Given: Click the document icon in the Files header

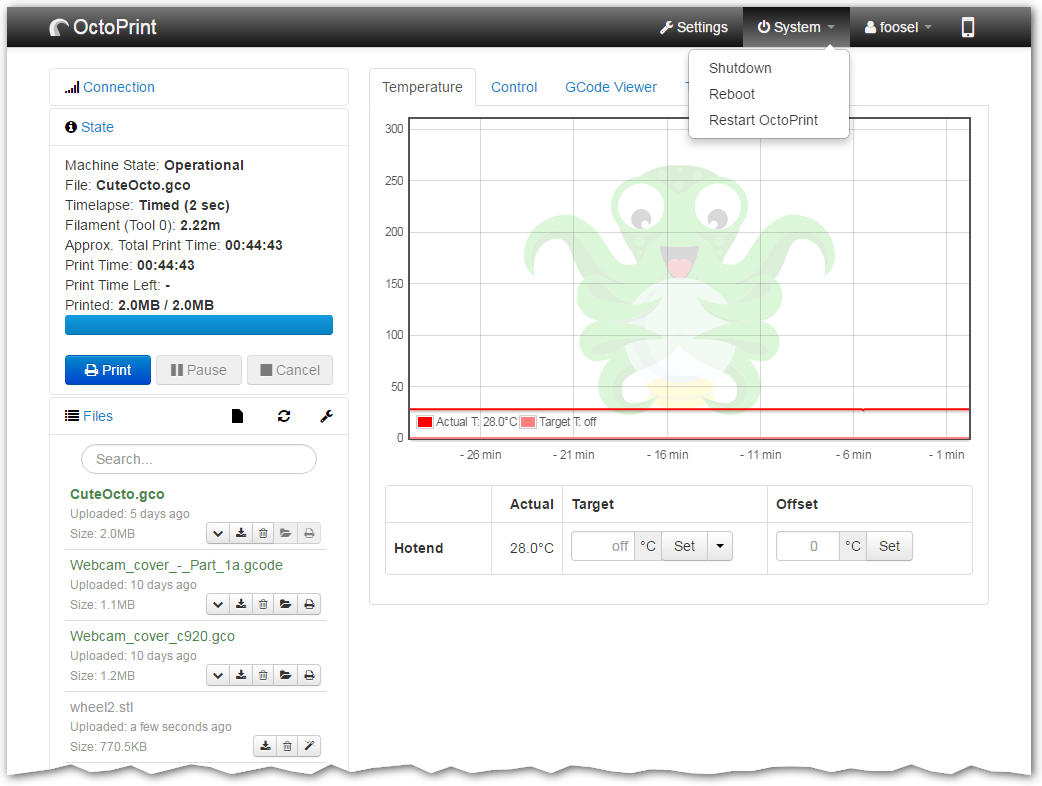Looking at the screenshot, I should (x=237, y=416).
